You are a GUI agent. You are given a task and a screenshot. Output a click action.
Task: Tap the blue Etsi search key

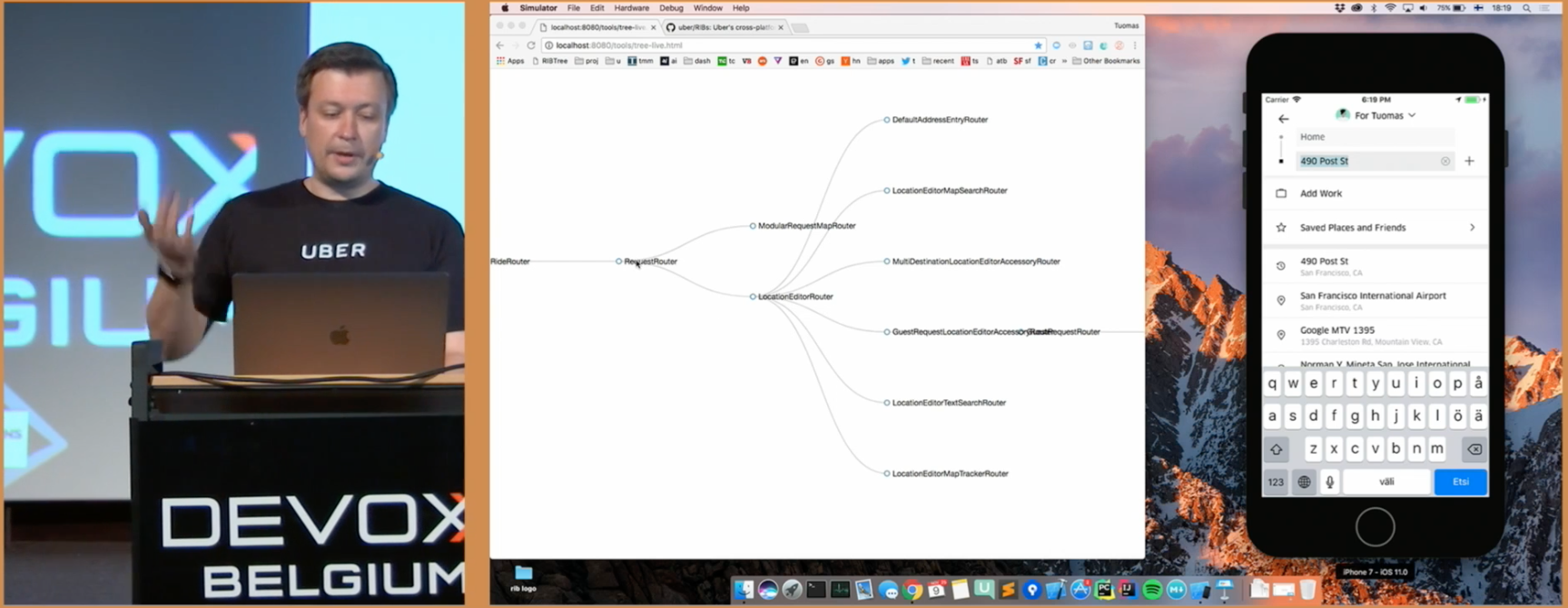(x=1460, y=482)
